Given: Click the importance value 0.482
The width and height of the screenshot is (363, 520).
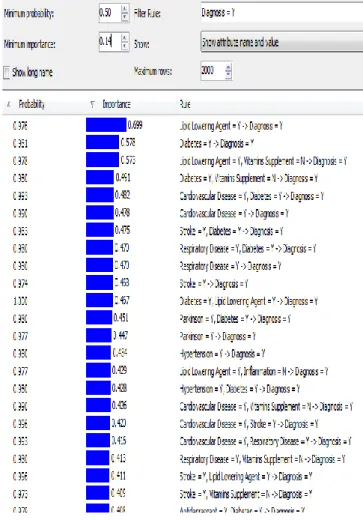Looking at the screenshot, I should pos(122,195).
